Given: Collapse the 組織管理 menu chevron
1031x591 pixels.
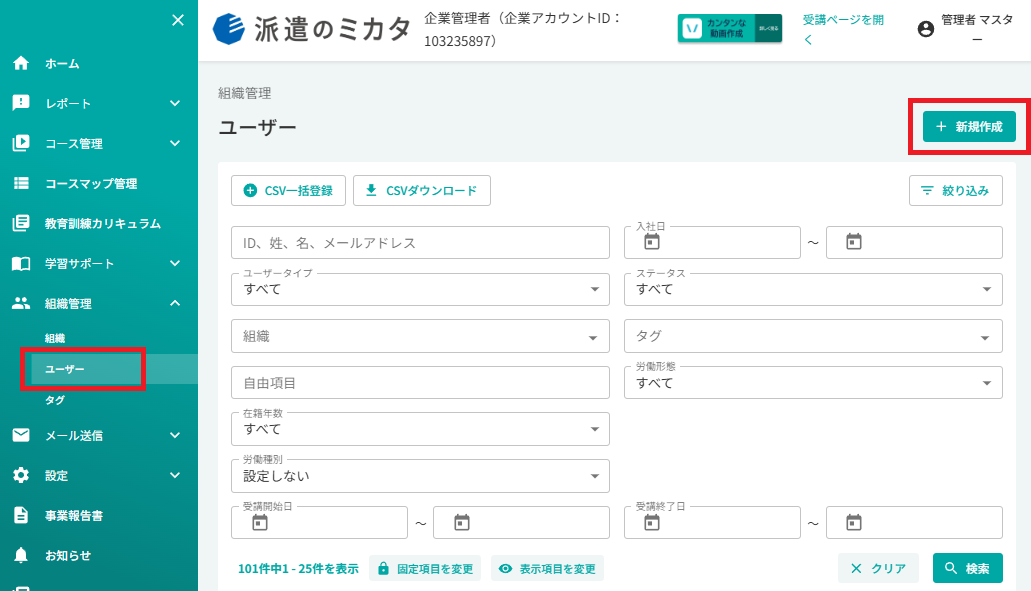Looking at the screenshot, I should point(175,303).
